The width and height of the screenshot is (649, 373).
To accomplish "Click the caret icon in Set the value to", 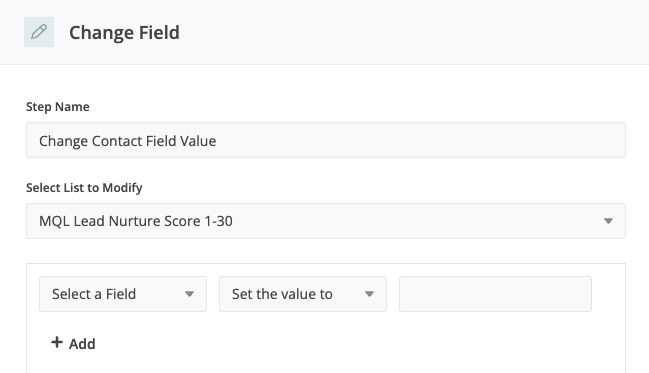I will click(x=369, y=294).
